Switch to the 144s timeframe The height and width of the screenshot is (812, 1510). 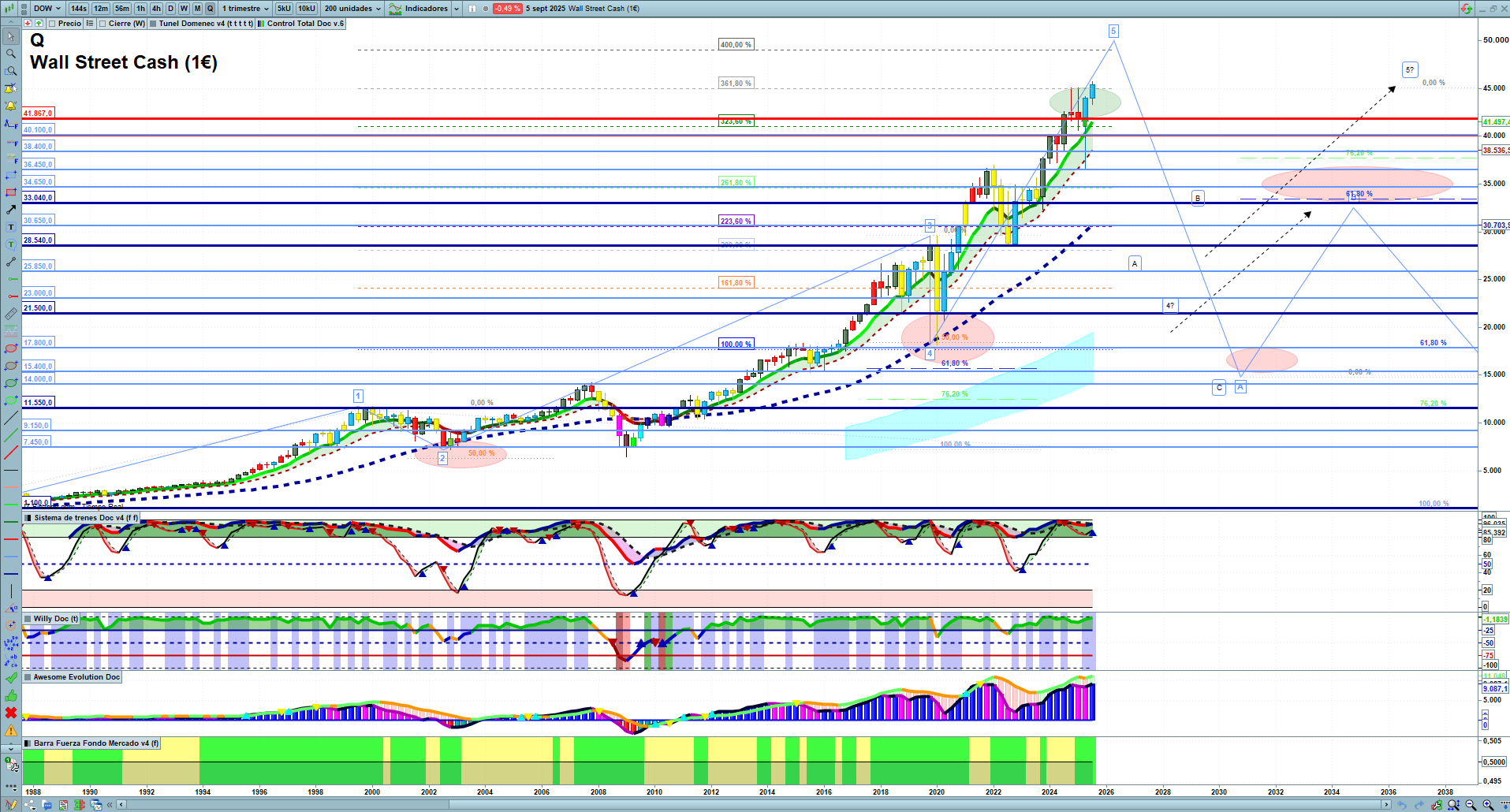[x=79, y=9]
